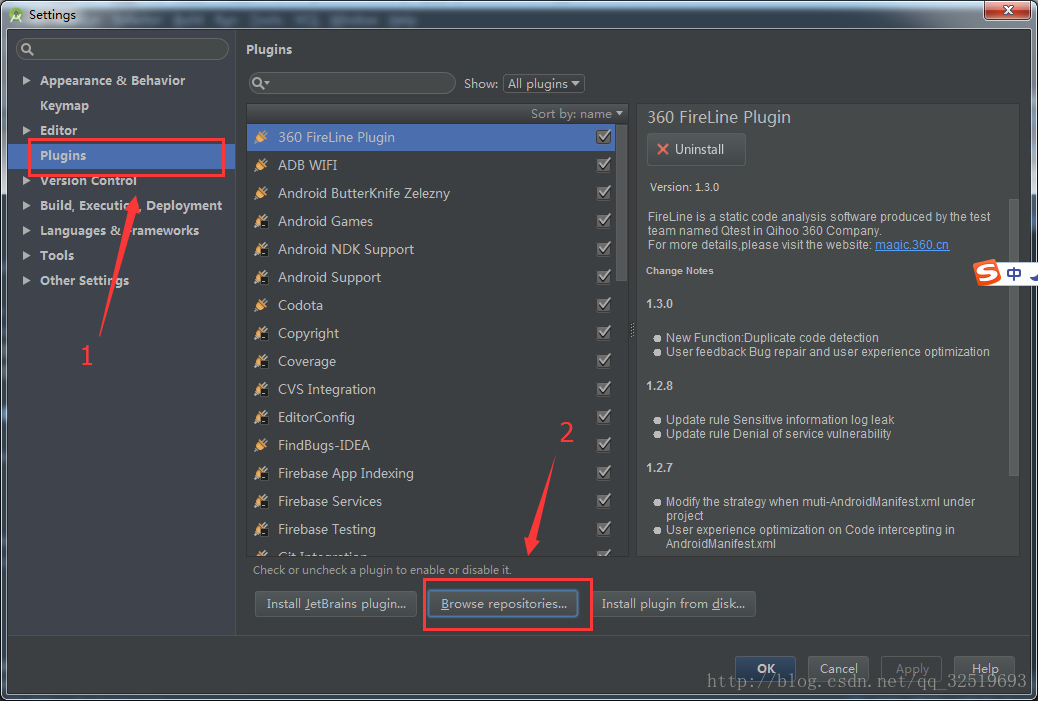Click the Android Studio logo in title bar
1038x701 pixels.
15,15
